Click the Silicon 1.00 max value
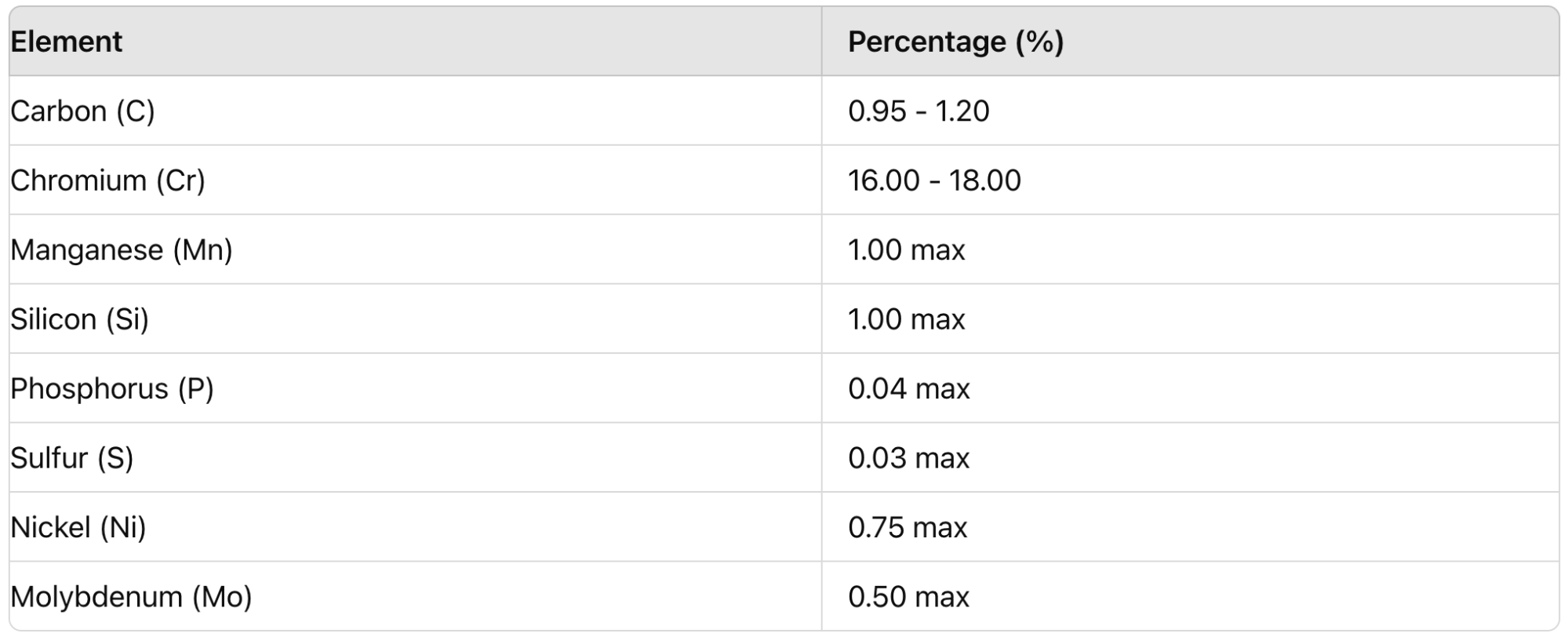Viewport: 1568px width, 637px height. [906, 318]
